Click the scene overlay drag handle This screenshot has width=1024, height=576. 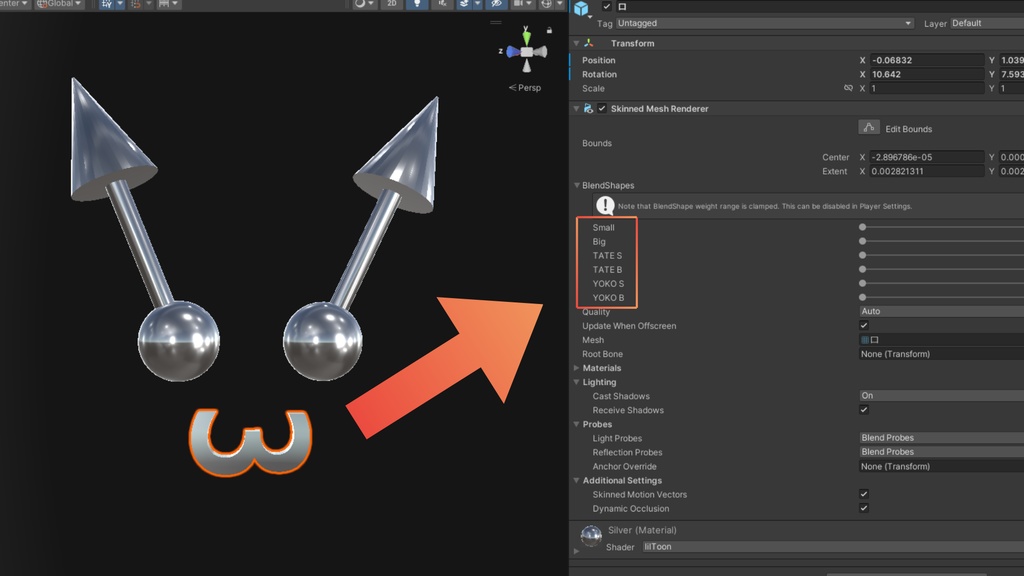pos(496,22)
